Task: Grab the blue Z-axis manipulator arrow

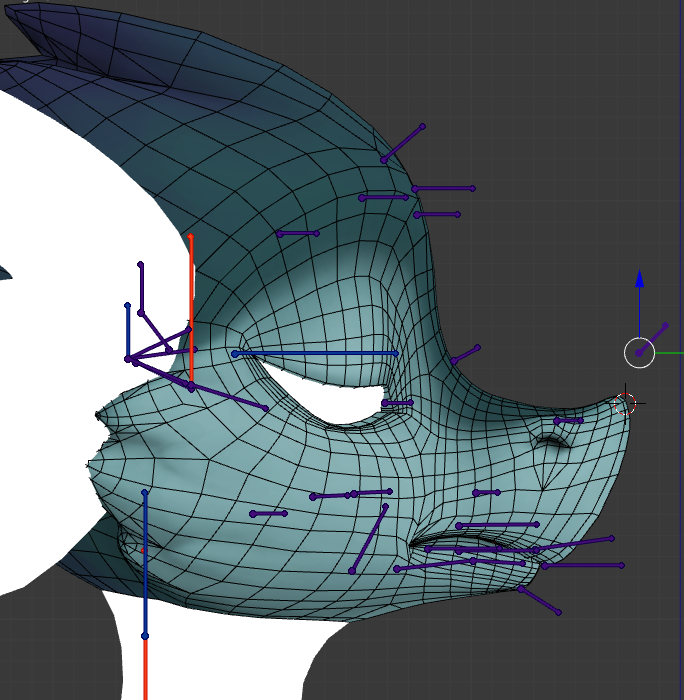Action: tap(639, 279)
